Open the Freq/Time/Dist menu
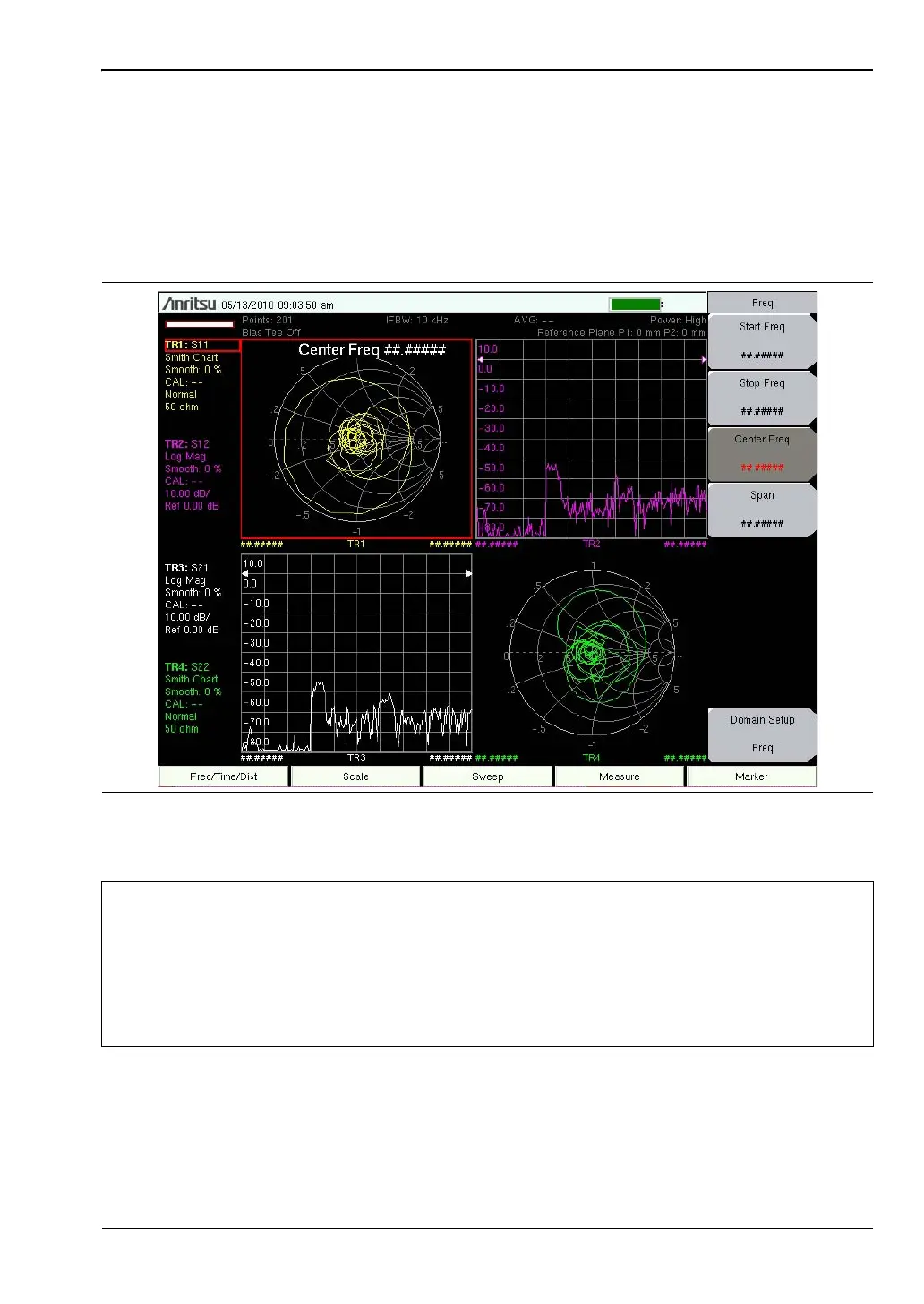Screen dimensions: 924x1304 [223, 776]
